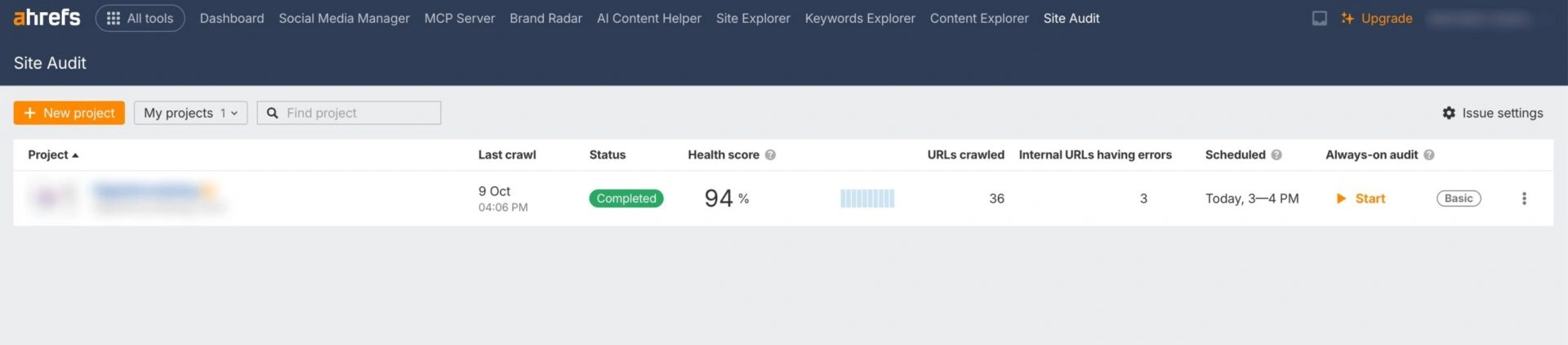This screenshot has width=1568, height=345.
Task: Open the Brand Radar tool
Action: (546, 18)
